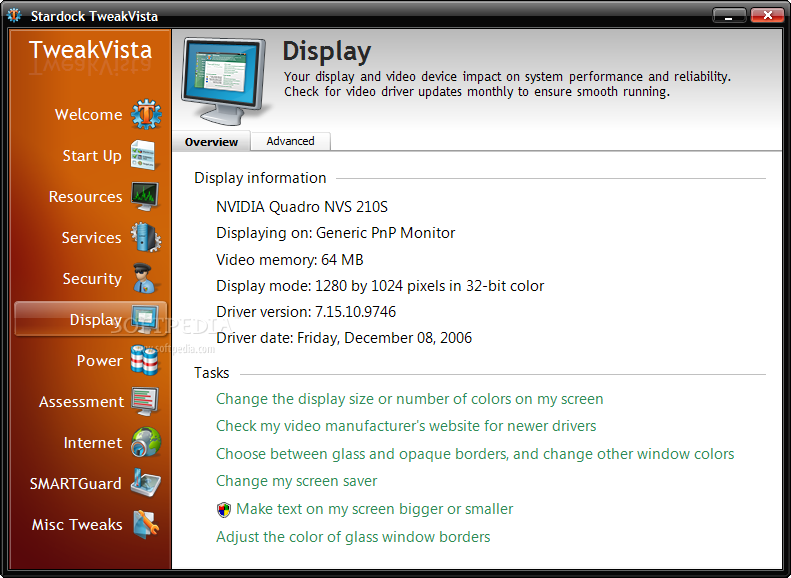Open the Assessment section label
This screenshot has width=791, height=578.
coord(81,402)
